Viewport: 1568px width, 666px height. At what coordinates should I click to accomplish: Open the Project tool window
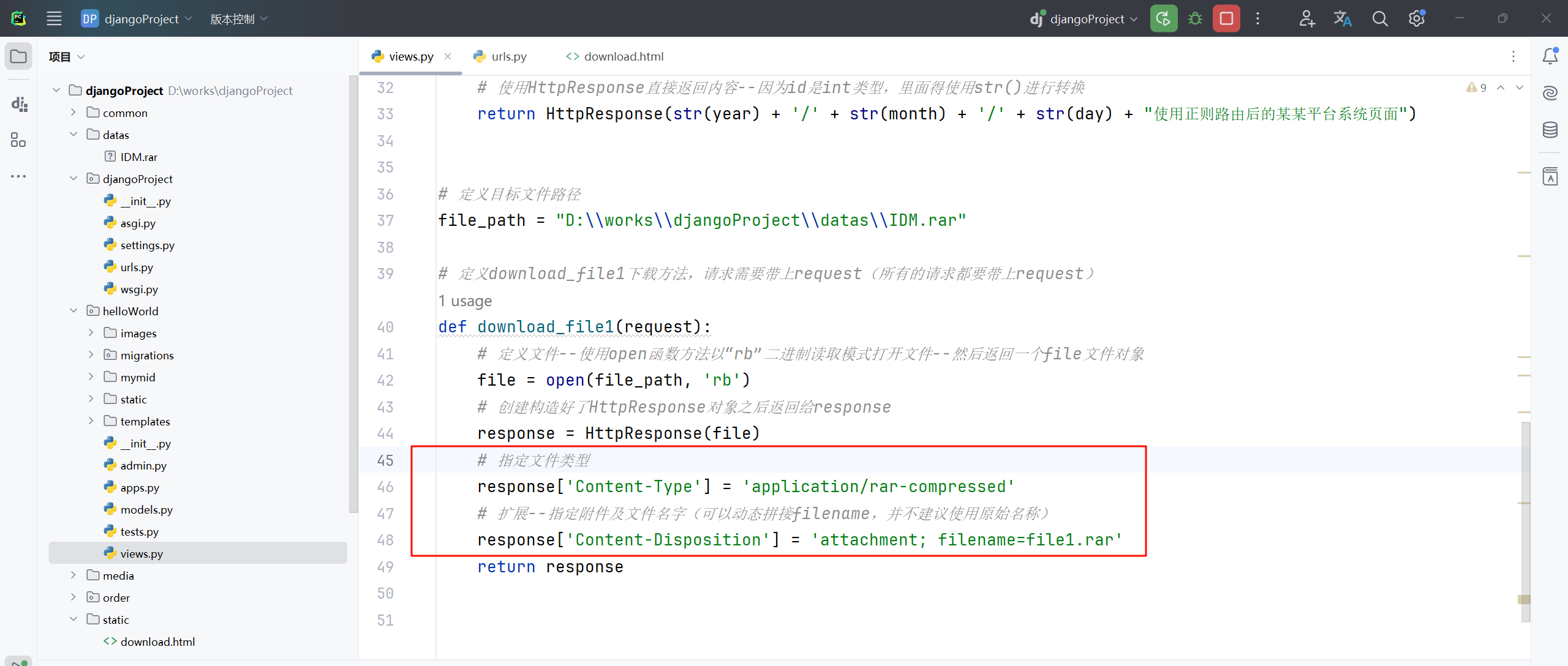(18, 56)
